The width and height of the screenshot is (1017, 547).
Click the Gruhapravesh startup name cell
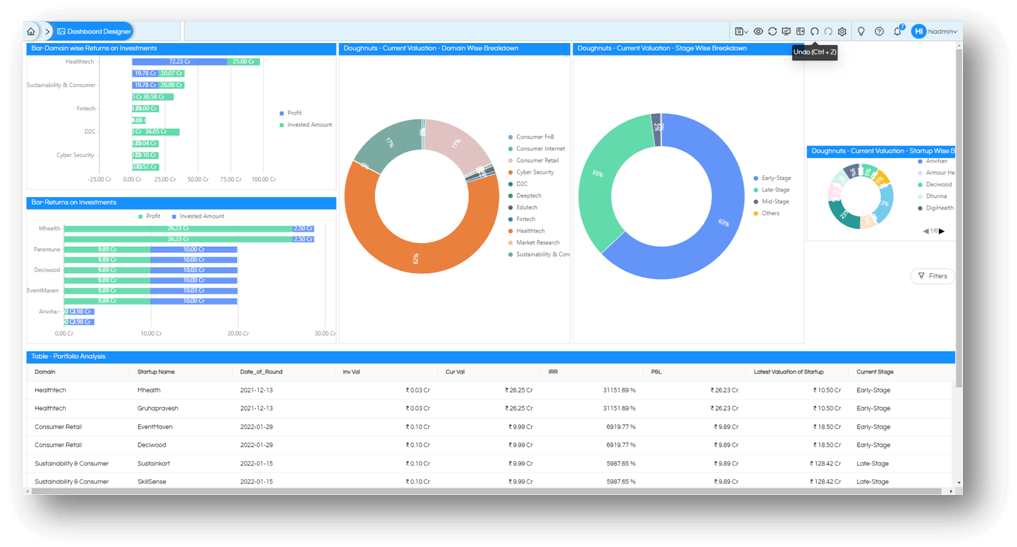point(158,409)
